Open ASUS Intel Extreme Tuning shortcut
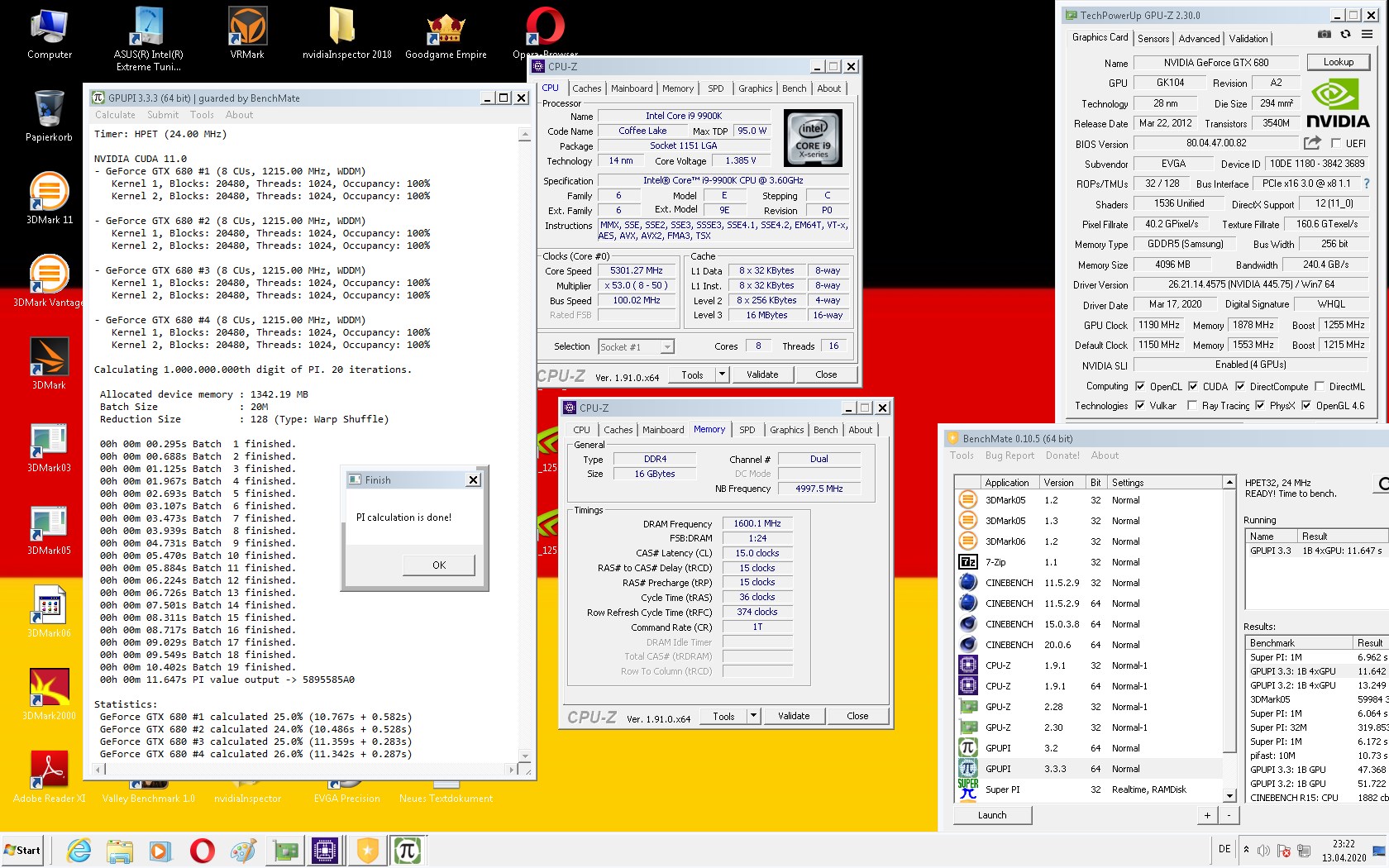Image resolution: width=1389 pixels, height=868 pixels. (149, 39)
